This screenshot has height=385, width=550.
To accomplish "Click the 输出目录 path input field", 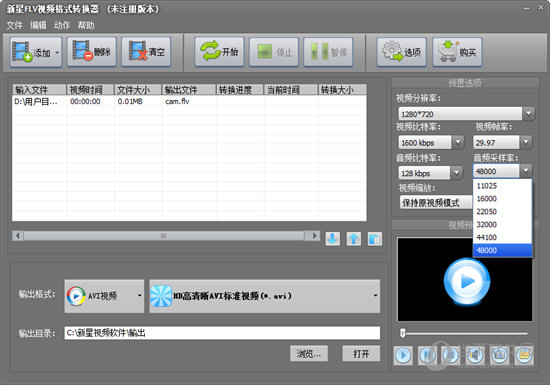I will point(222,333).
